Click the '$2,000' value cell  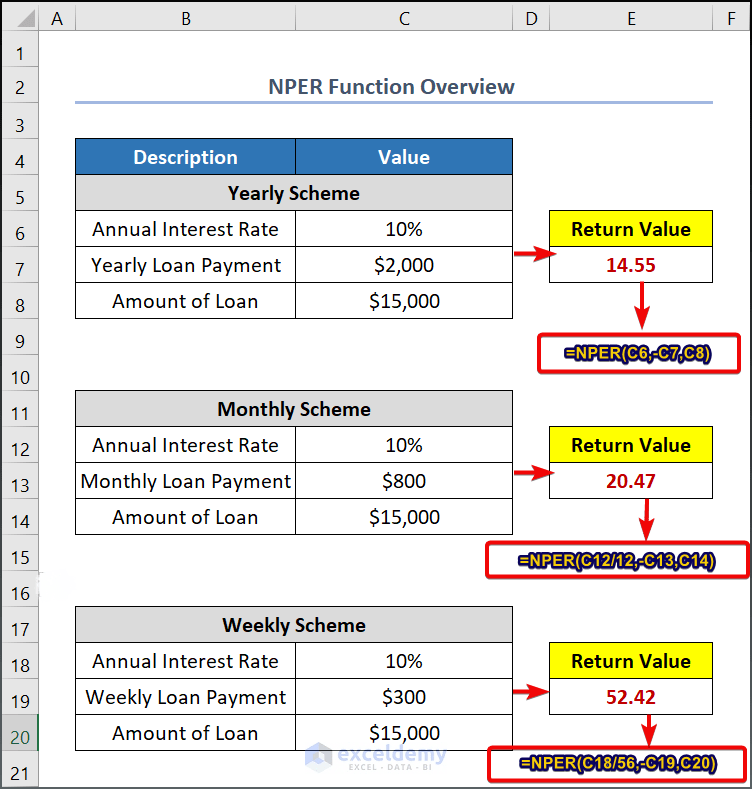(404, 265)
